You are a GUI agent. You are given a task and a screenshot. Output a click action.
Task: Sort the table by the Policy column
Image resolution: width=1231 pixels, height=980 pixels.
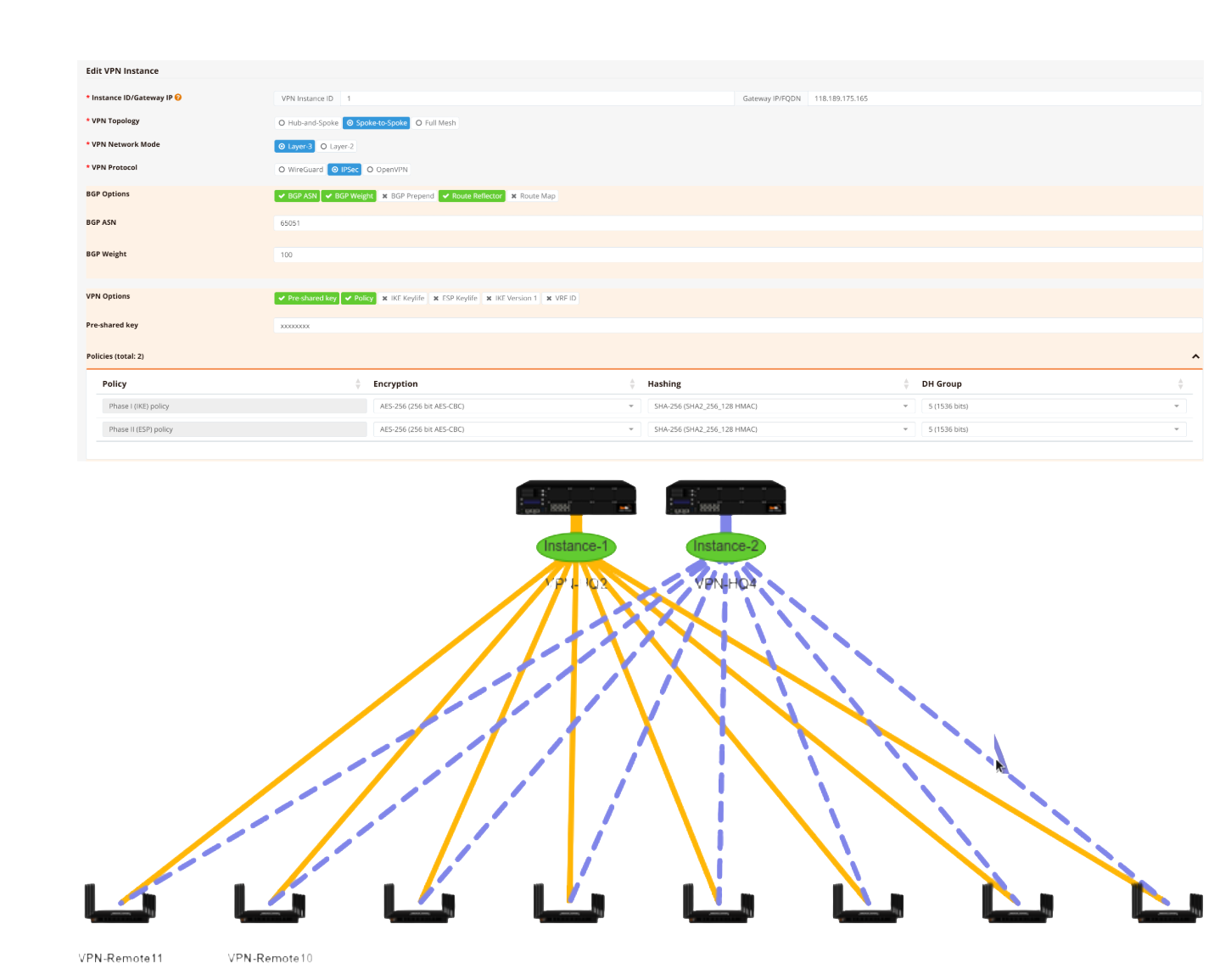coord(357,384)
